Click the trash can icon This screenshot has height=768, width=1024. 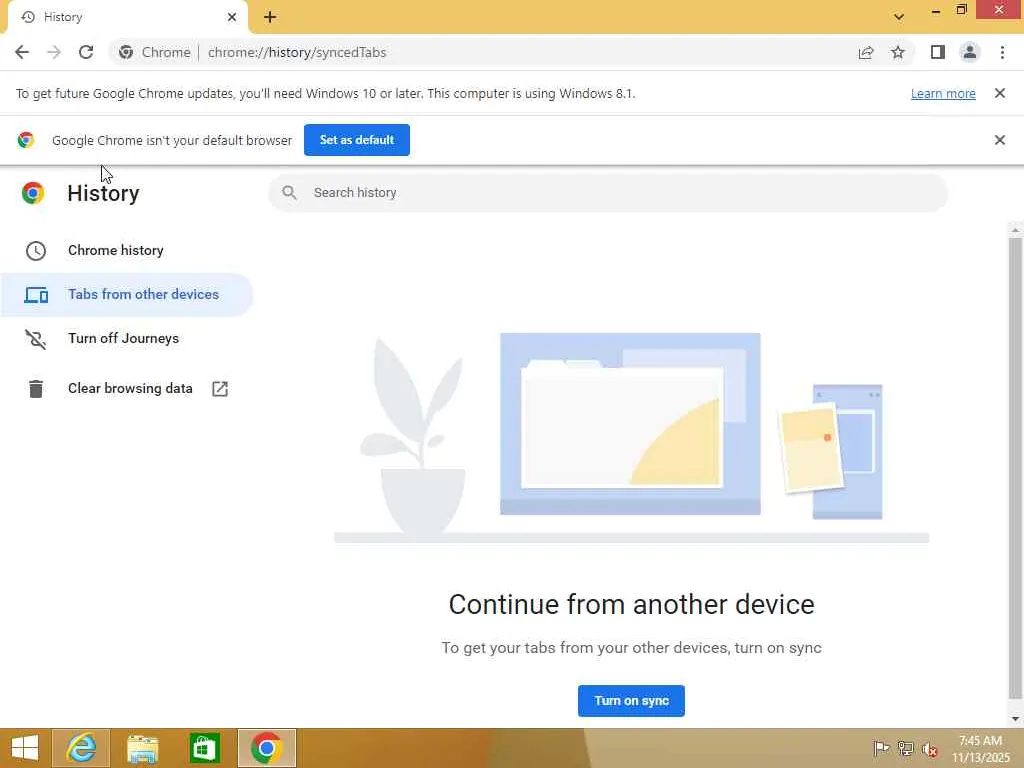point(36,389)
